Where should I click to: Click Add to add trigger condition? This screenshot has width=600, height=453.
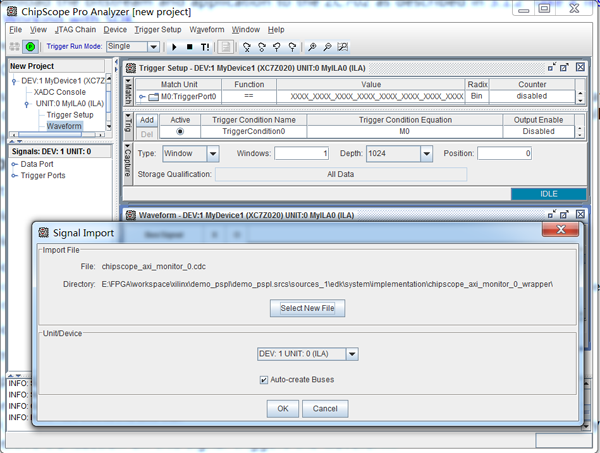coord(147,120)
